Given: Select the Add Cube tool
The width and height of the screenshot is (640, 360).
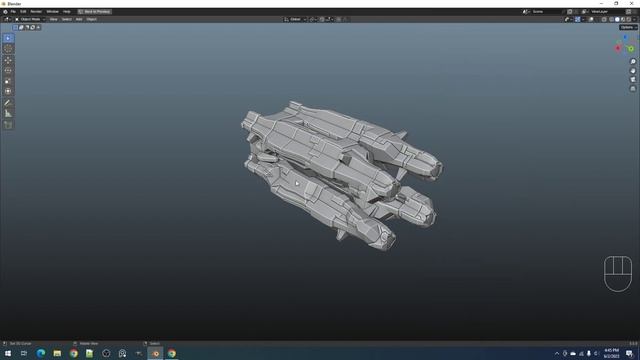Looking at the screenshot, I should click(8, 124).
